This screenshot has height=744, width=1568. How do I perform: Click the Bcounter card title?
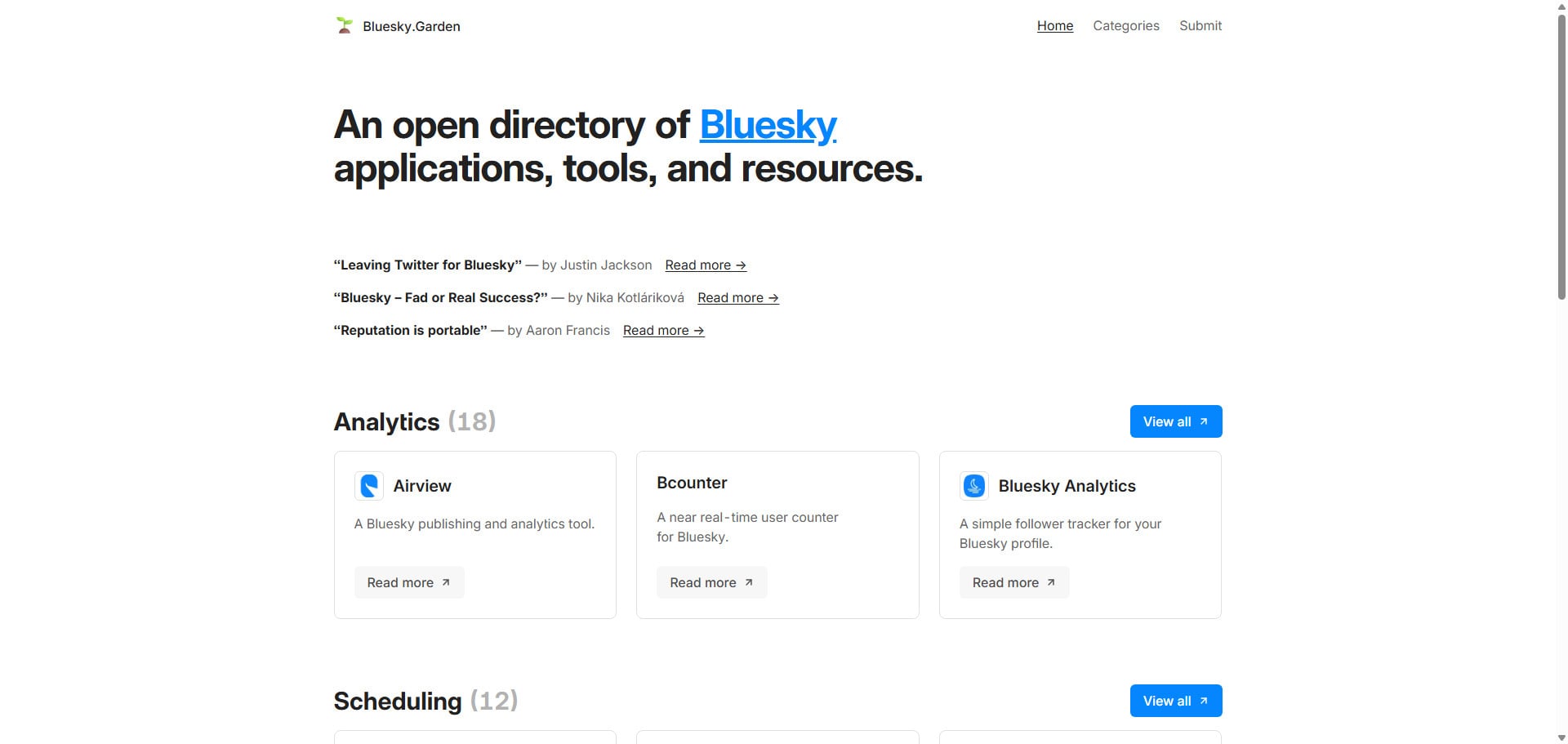[692, 483]
